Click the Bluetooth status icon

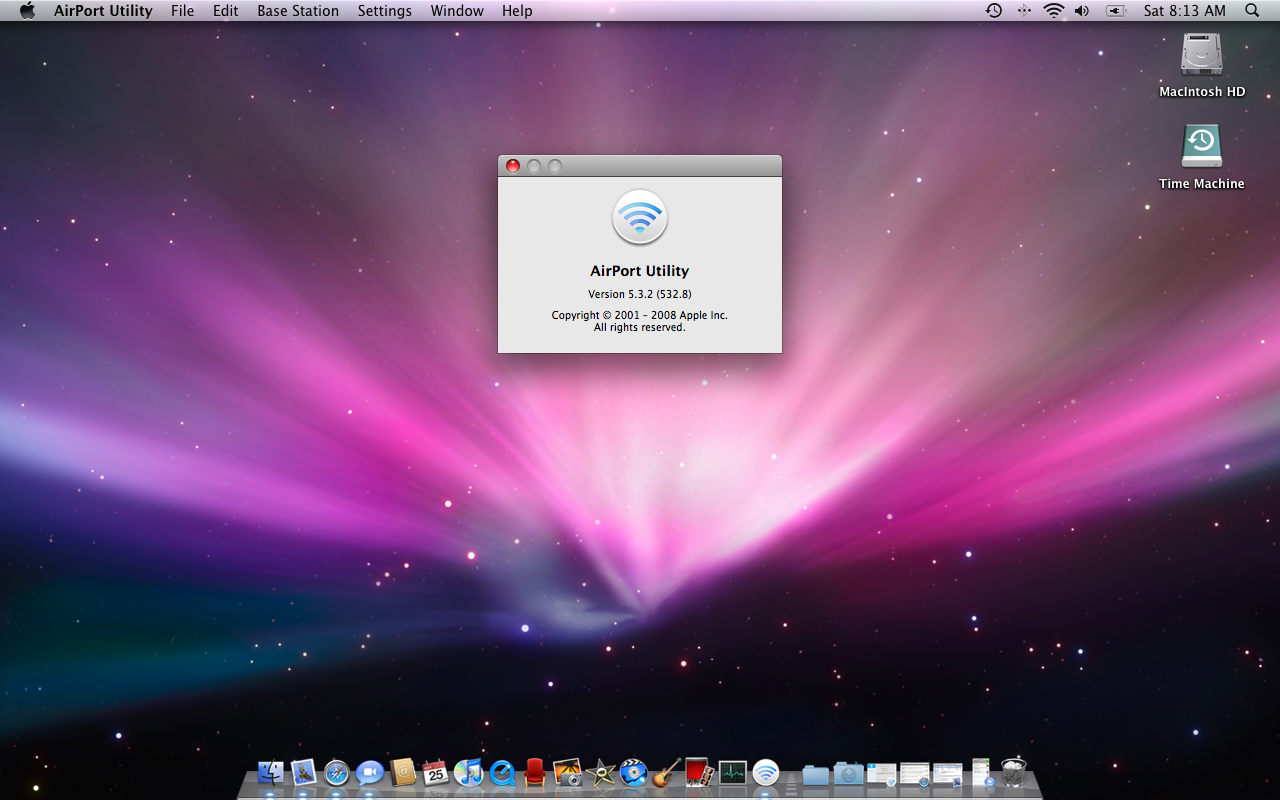1024,11
